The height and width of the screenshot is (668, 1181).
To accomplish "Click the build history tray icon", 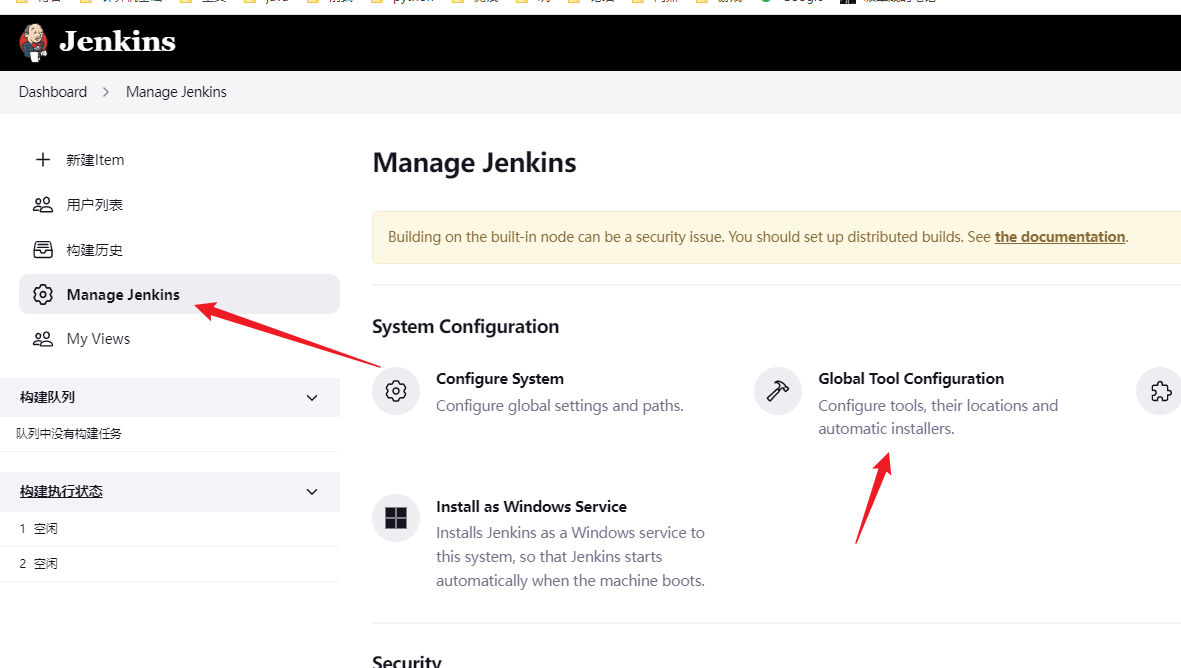I will coord(43,249).
